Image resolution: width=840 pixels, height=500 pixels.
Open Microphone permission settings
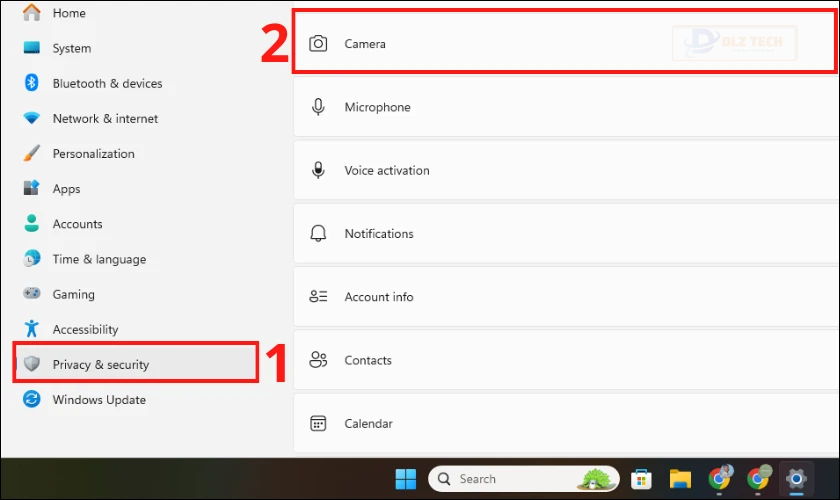point(566,107)
